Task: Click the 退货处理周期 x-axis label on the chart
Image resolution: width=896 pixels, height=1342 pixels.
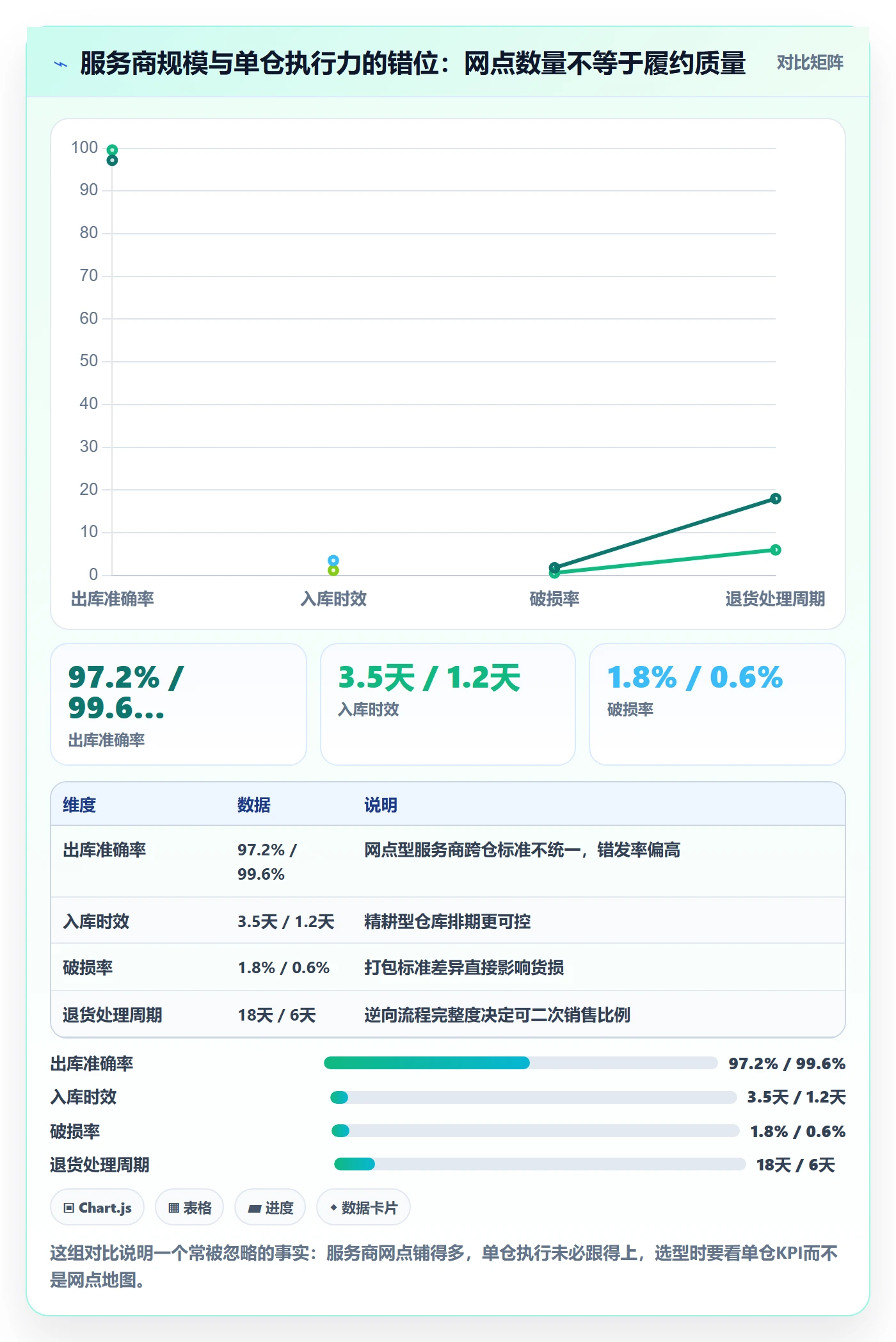Action: (775, 599)
